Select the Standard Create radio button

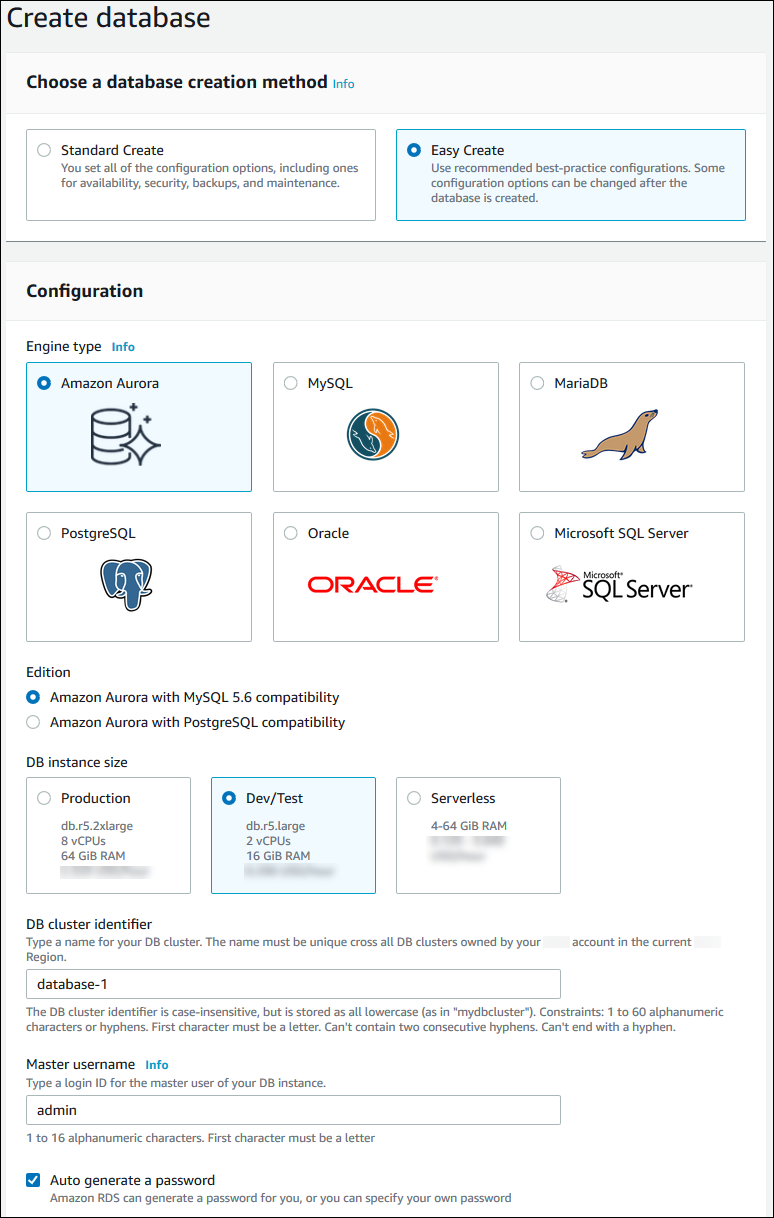(44, 150)
